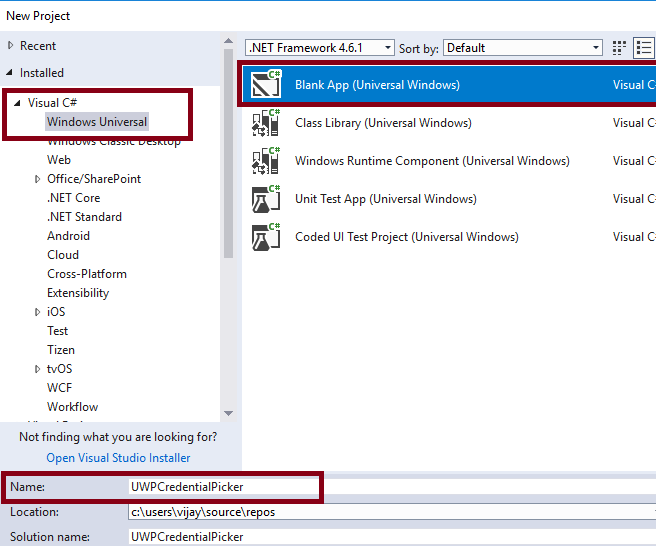Select Unit Test App (Universal Windows) text
The height and width of the screenshot is (546, 656).
(x=386, y=199)
